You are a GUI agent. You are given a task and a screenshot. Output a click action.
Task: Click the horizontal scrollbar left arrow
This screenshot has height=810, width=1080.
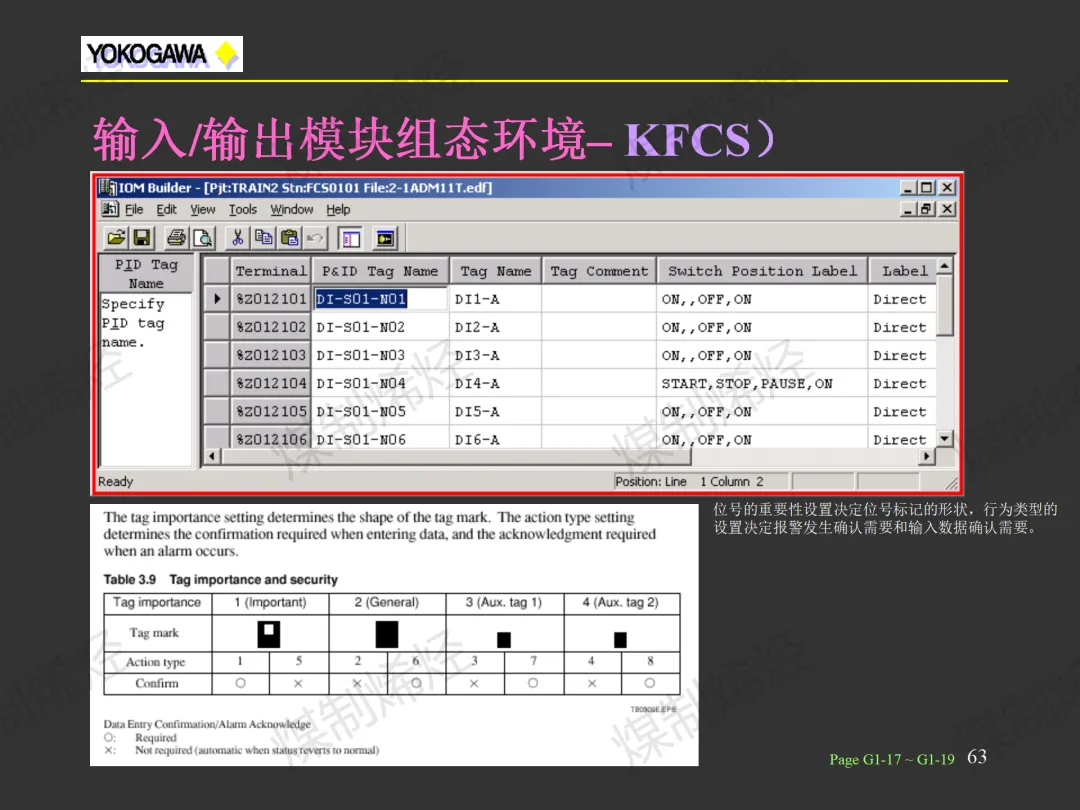tap(212, 456)
